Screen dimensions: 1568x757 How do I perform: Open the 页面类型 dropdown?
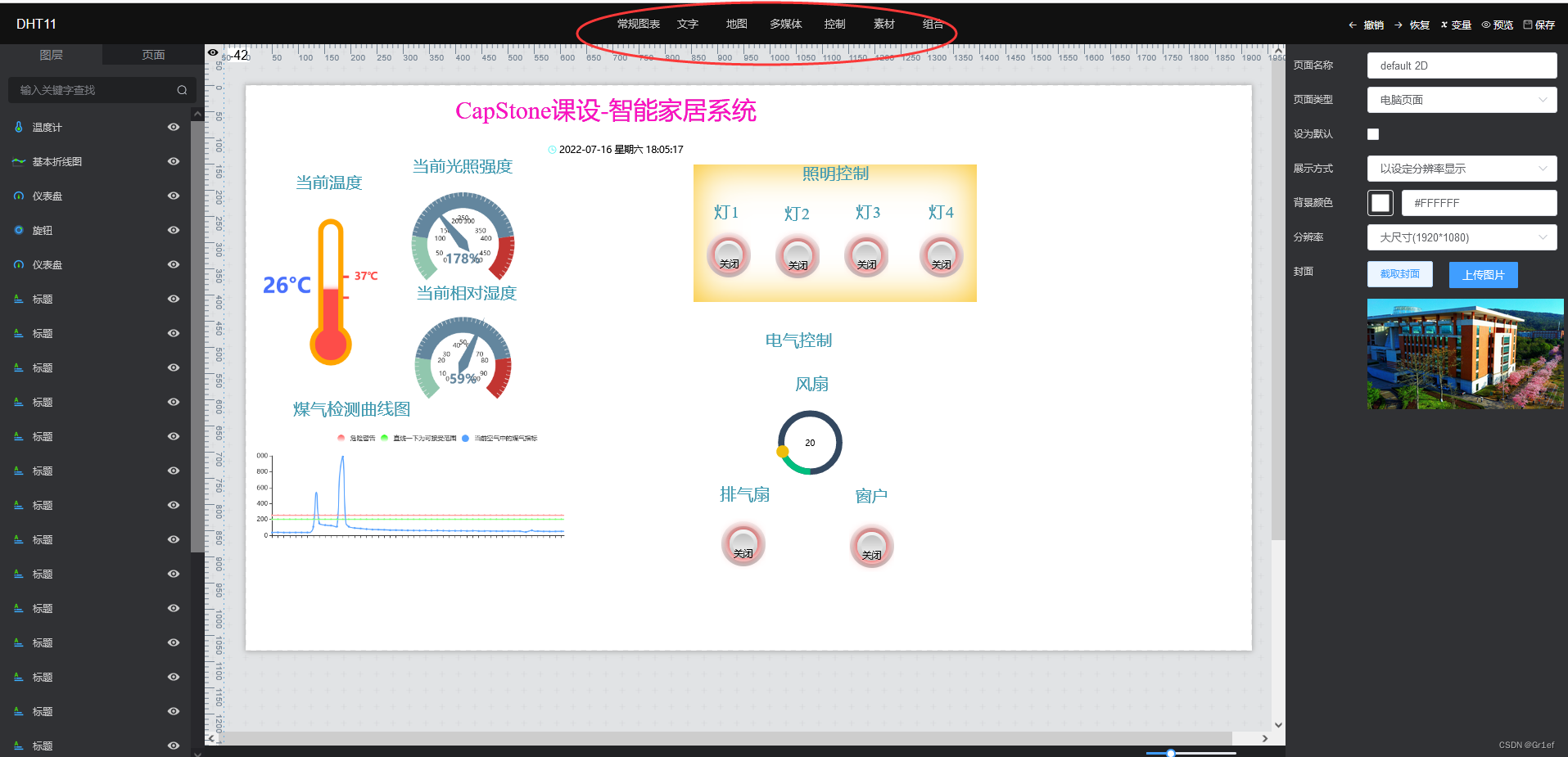point(1462,99)
